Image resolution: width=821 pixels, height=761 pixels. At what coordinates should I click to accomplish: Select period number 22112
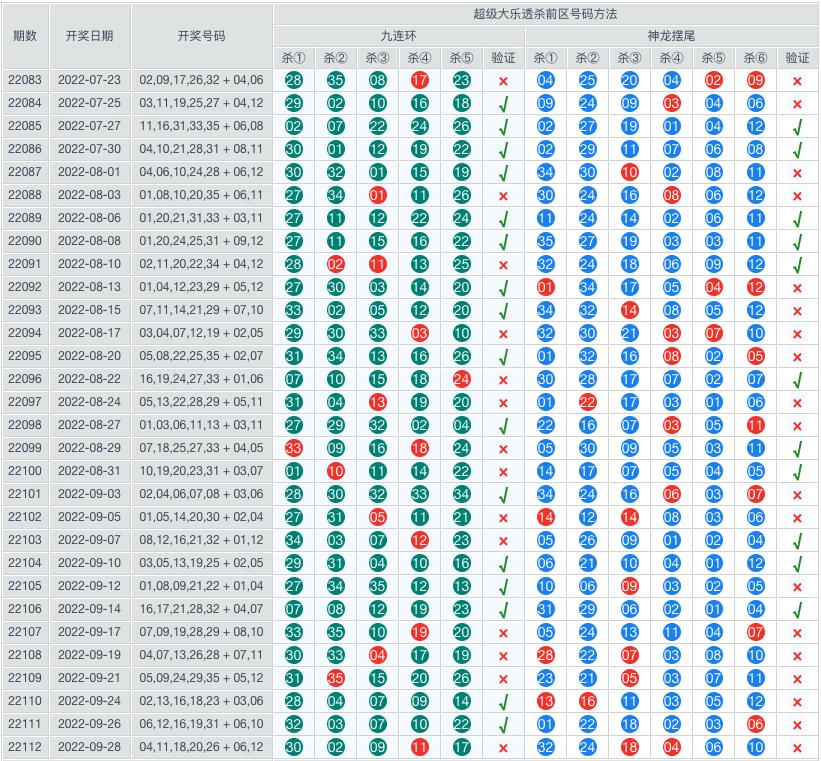point(25,747)
